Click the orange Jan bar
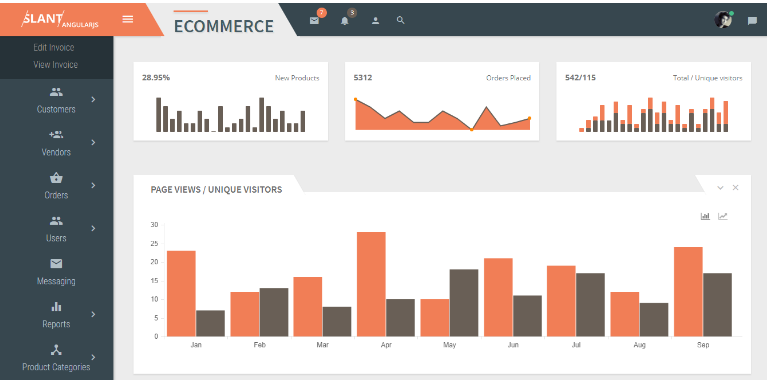This screenshot has width=767, height=382. pos(181,293)
